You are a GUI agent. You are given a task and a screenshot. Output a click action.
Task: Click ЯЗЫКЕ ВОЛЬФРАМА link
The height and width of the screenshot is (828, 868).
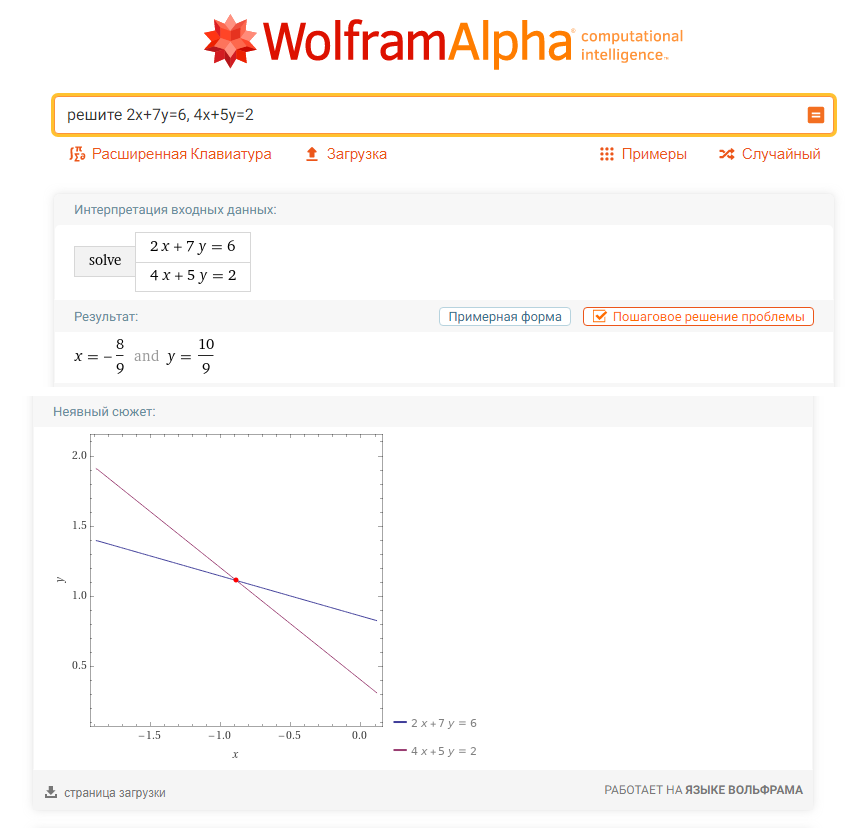click(x=743, y=790)
